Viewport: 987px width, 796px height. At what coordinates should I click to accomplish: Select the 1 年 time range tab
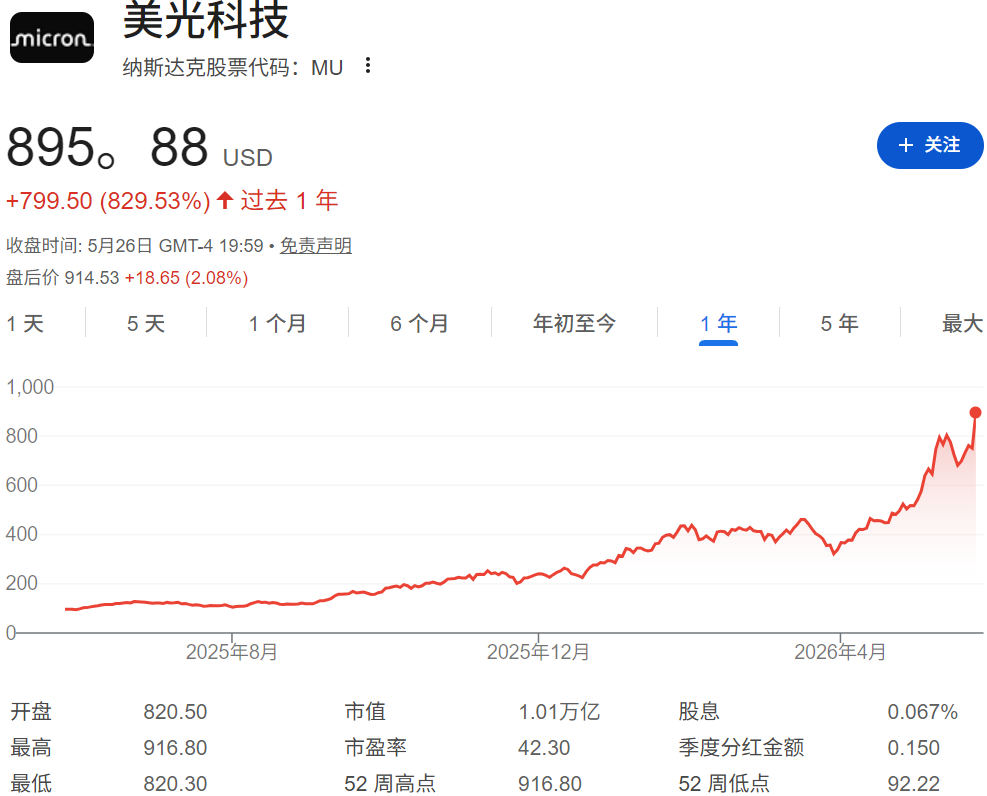(x=718, y=325)
